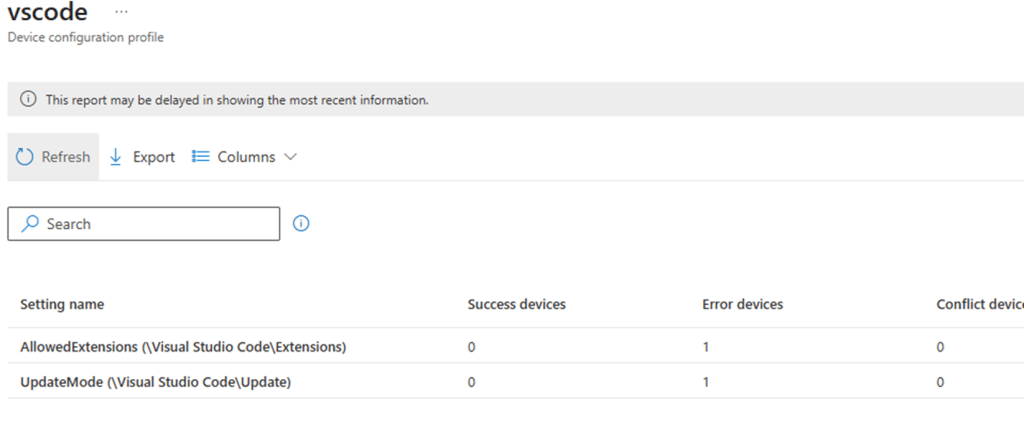
Task: Sort by Error devices column header
Action: pyautogui.click(x=742, y=304)
